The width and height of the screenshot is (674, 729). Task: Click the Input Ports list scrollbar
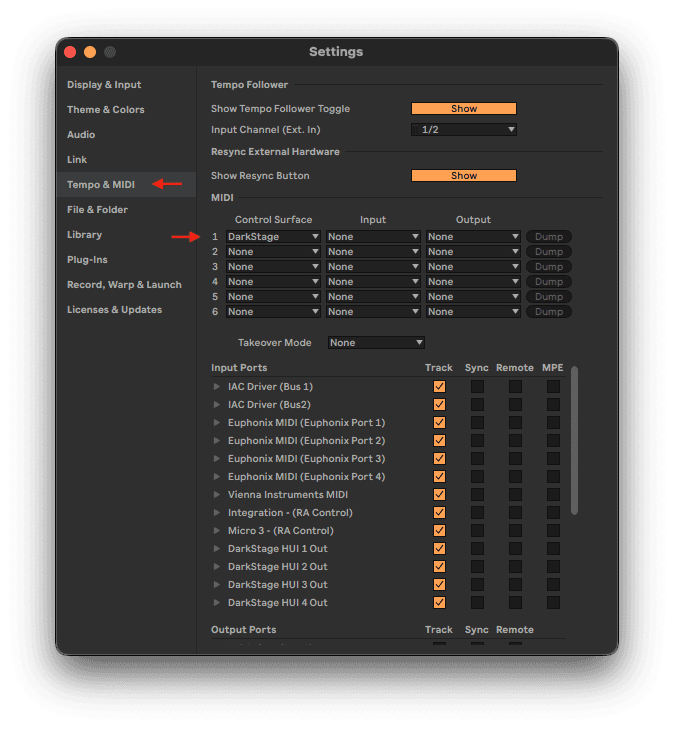pyautogui.click(x=575, y=440)
